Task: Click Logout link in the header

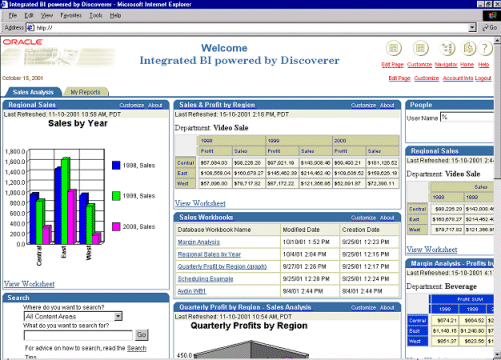Action: [x=483, y=78]
